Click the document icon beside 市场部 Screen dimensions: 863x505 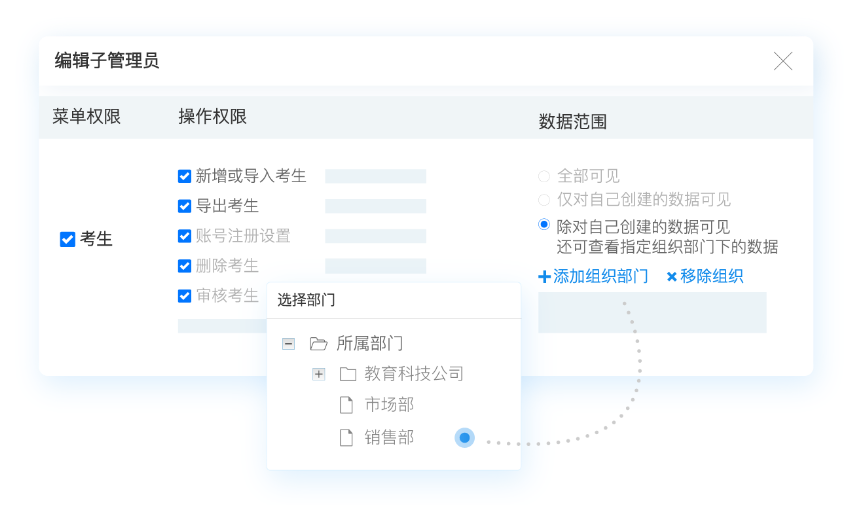pos(347,405)
